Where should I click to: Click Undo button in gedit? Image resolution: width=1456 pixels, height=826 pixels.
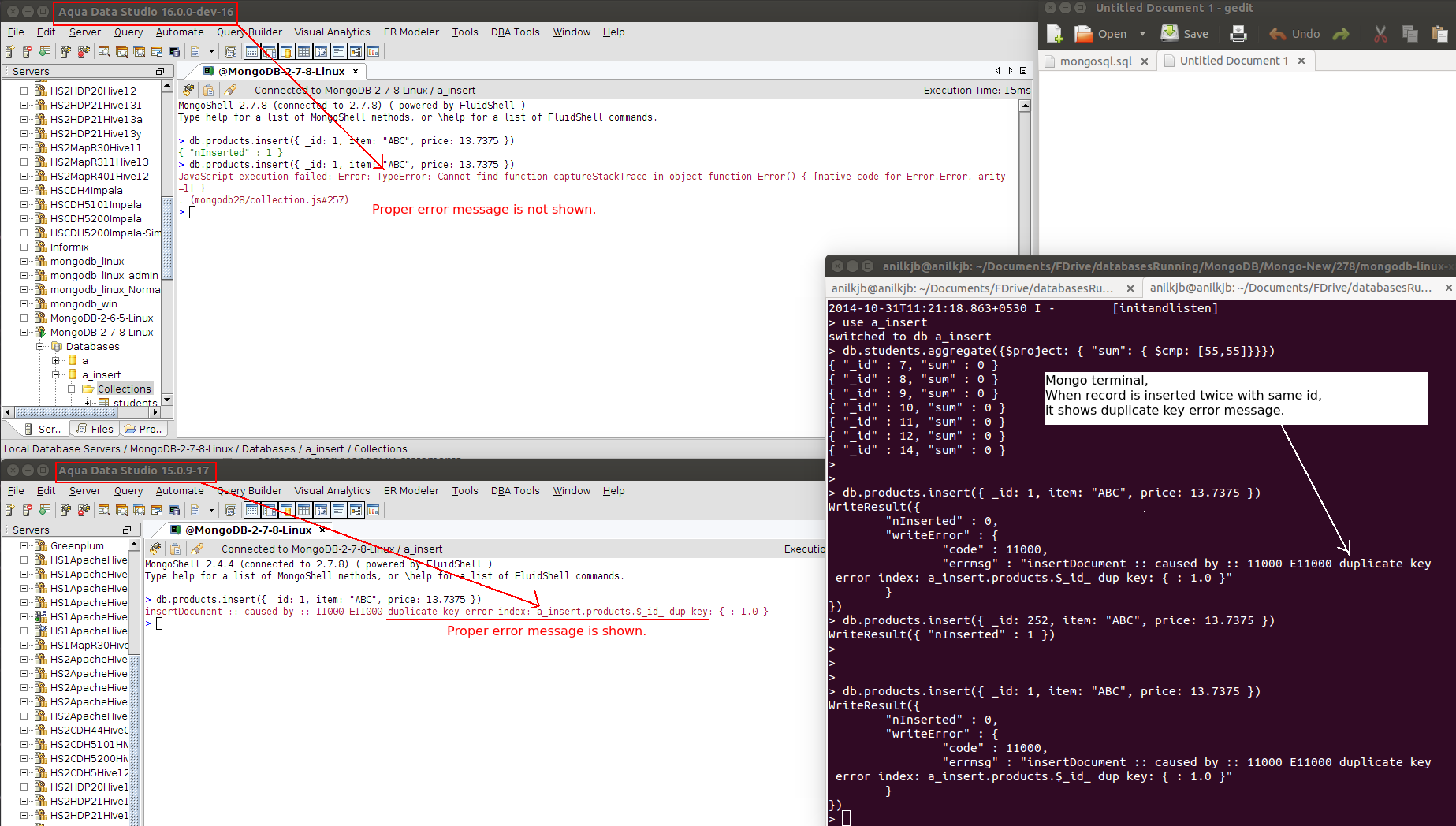pos(1294,34)
